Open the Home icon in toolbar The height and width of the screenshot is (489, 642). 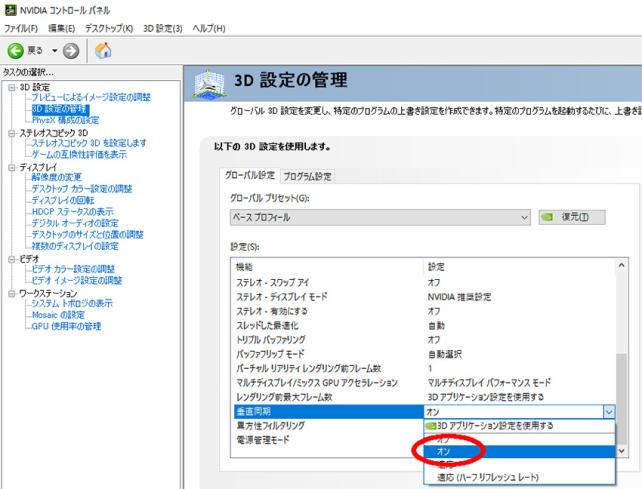tap(103, 51)
